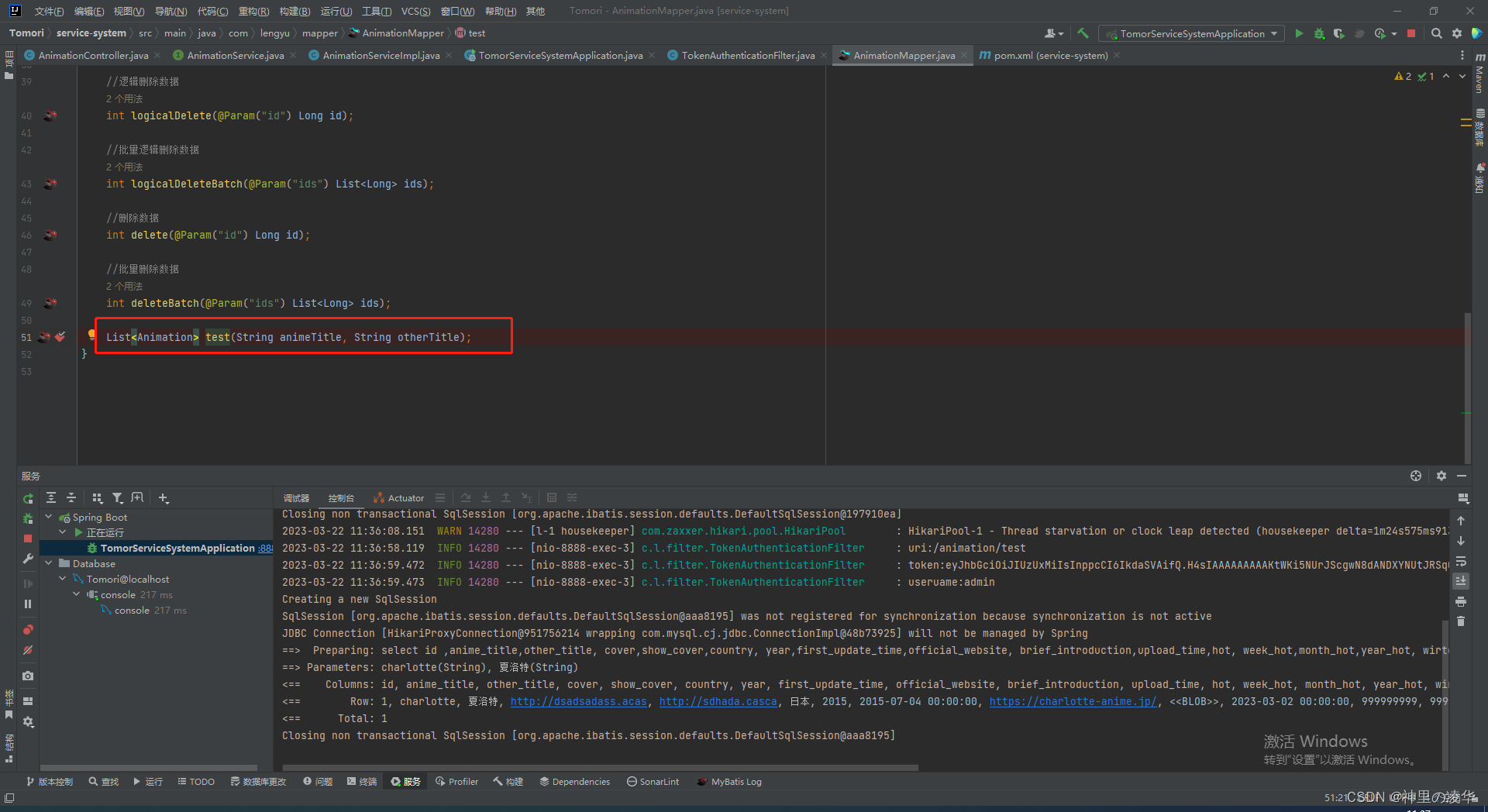The height and width of the screenshot is (812, 1488).
Task: Click the intention lightbulb on line 51
Action: pos(91,335)
